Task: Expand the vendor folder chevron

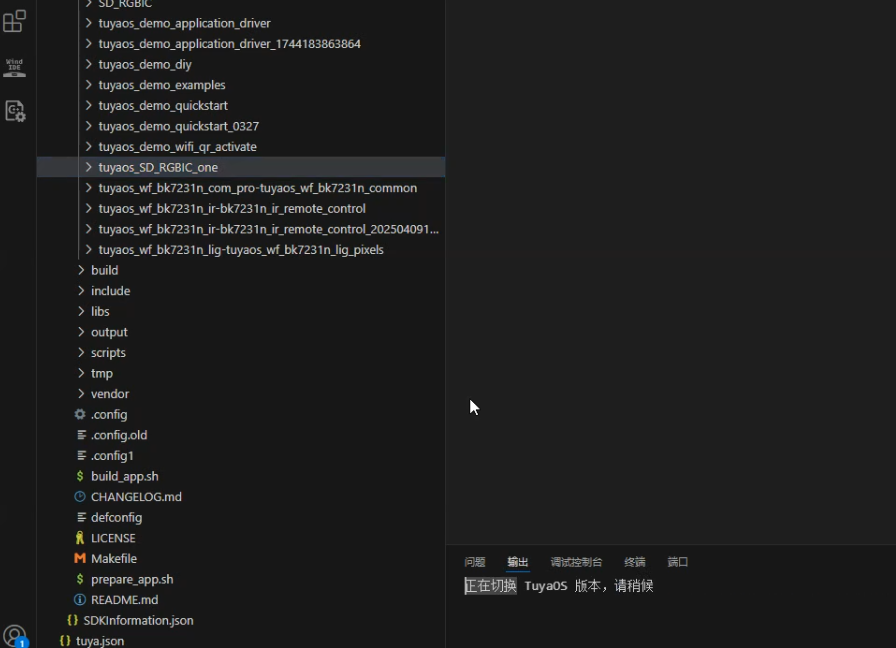Action: [x=81, y=393]
